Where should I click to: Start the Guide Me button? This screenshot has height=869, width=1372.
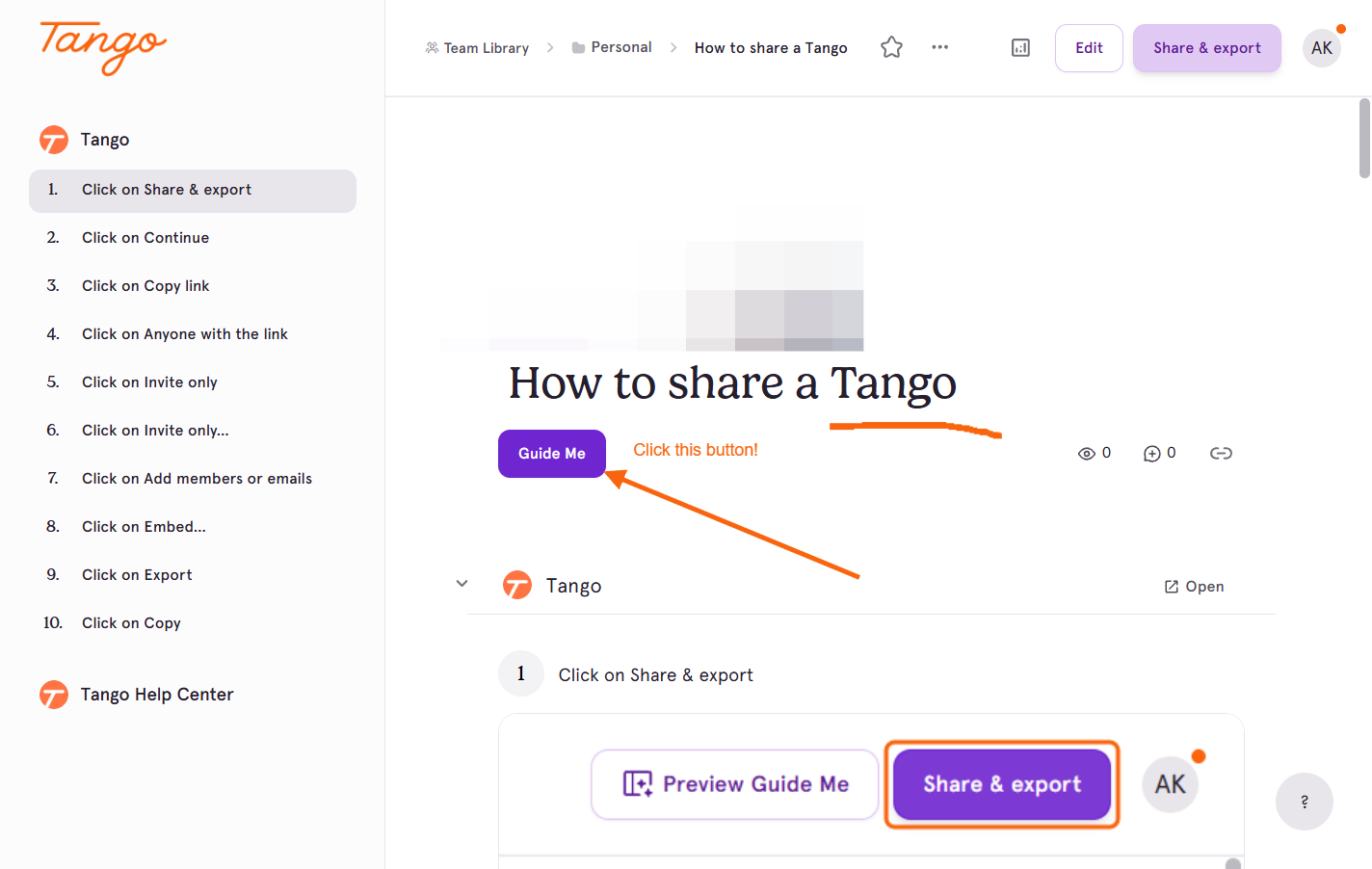click(552, 454)
